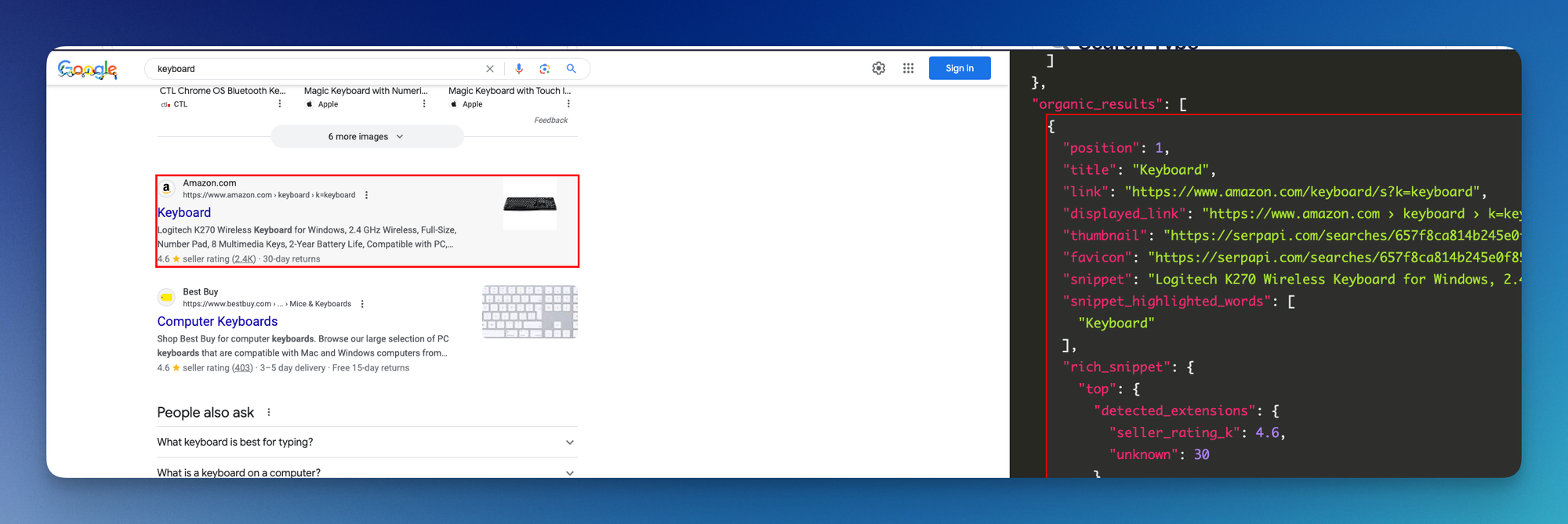Click the Feedback link under images
Image resolution: width=1568 pixels, height=524 pixels.
click(551, 120)
